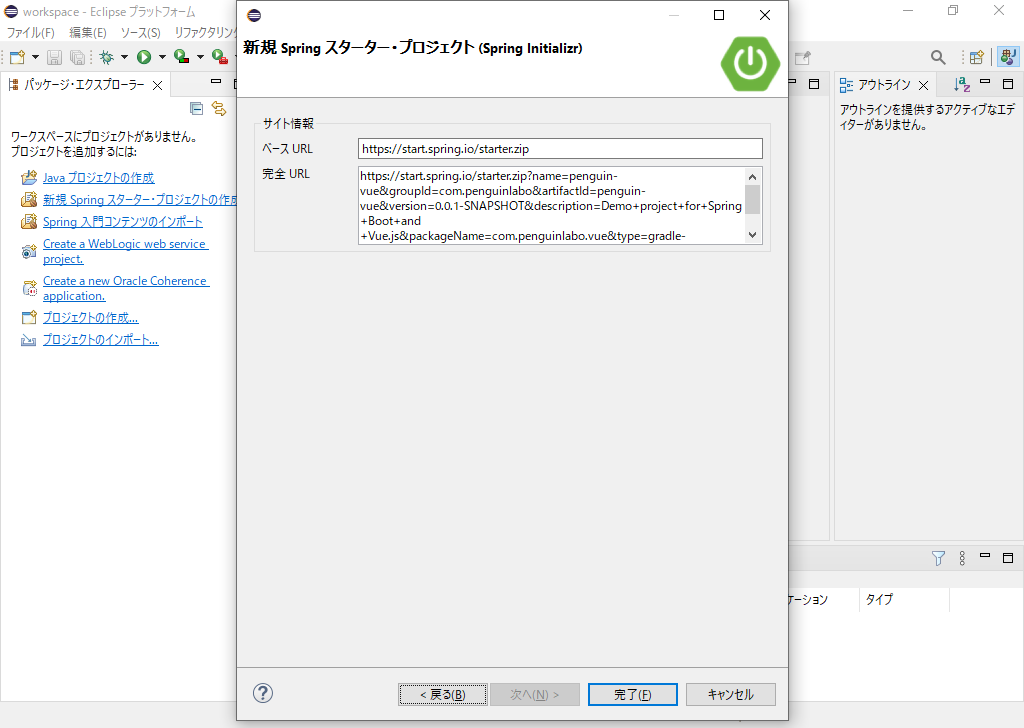This screenshot has width=1024, height=728.
Task: Click the green Run button icon
Action: tap(144, 57)
